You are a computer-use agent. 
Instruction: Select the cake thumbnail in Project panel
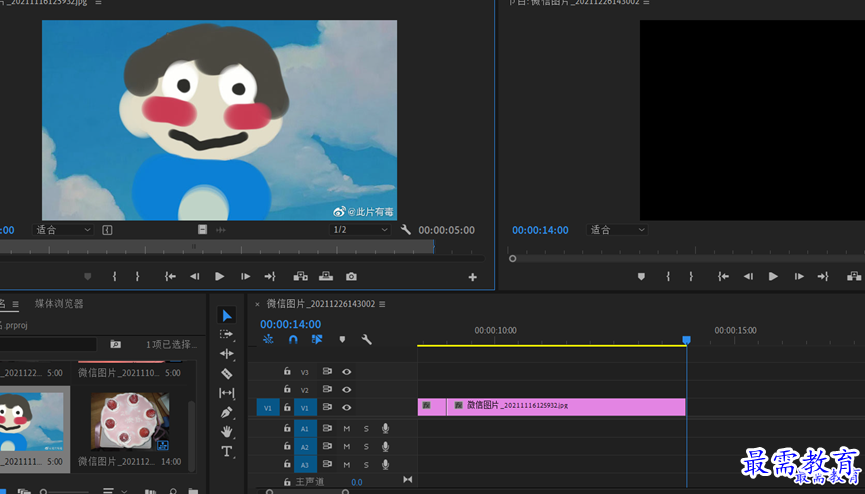tap(130, 422)
